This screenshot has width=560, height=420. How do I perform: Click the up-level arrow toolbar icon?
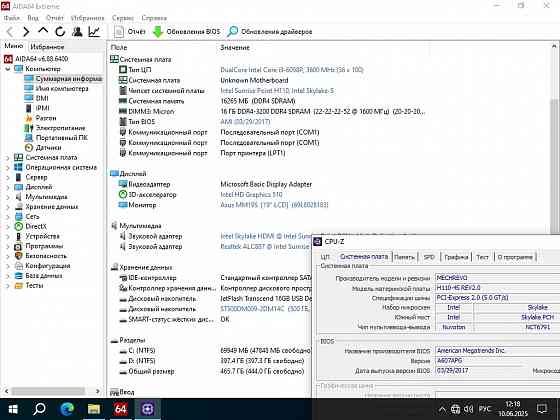[x=43, y=31]
